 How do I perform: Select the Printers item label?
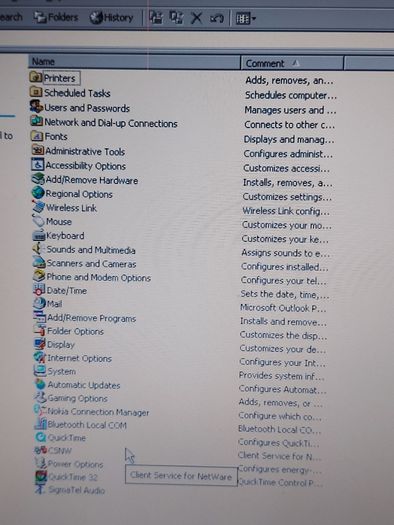click(60, 78)
